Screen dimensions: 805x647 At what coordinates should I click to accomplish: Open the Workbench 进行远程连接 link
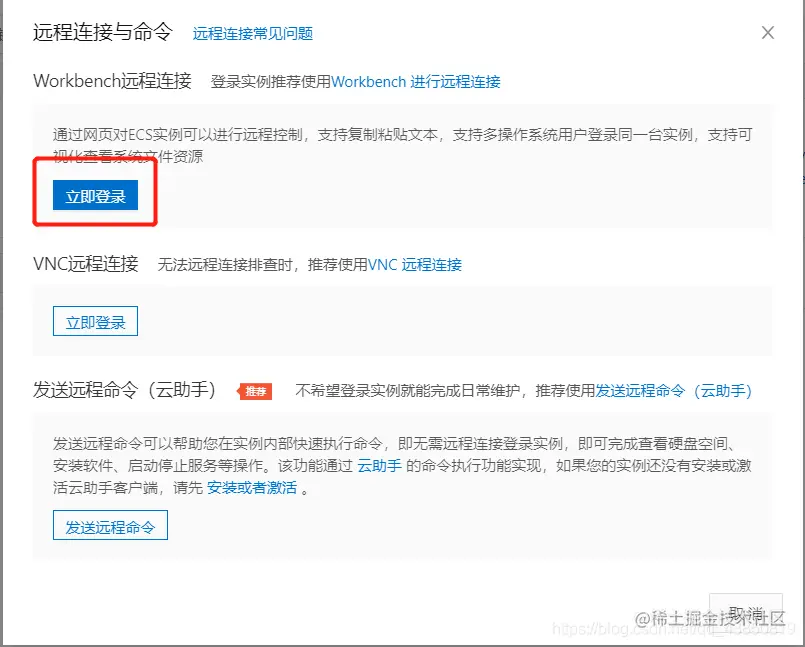point(416,82)
